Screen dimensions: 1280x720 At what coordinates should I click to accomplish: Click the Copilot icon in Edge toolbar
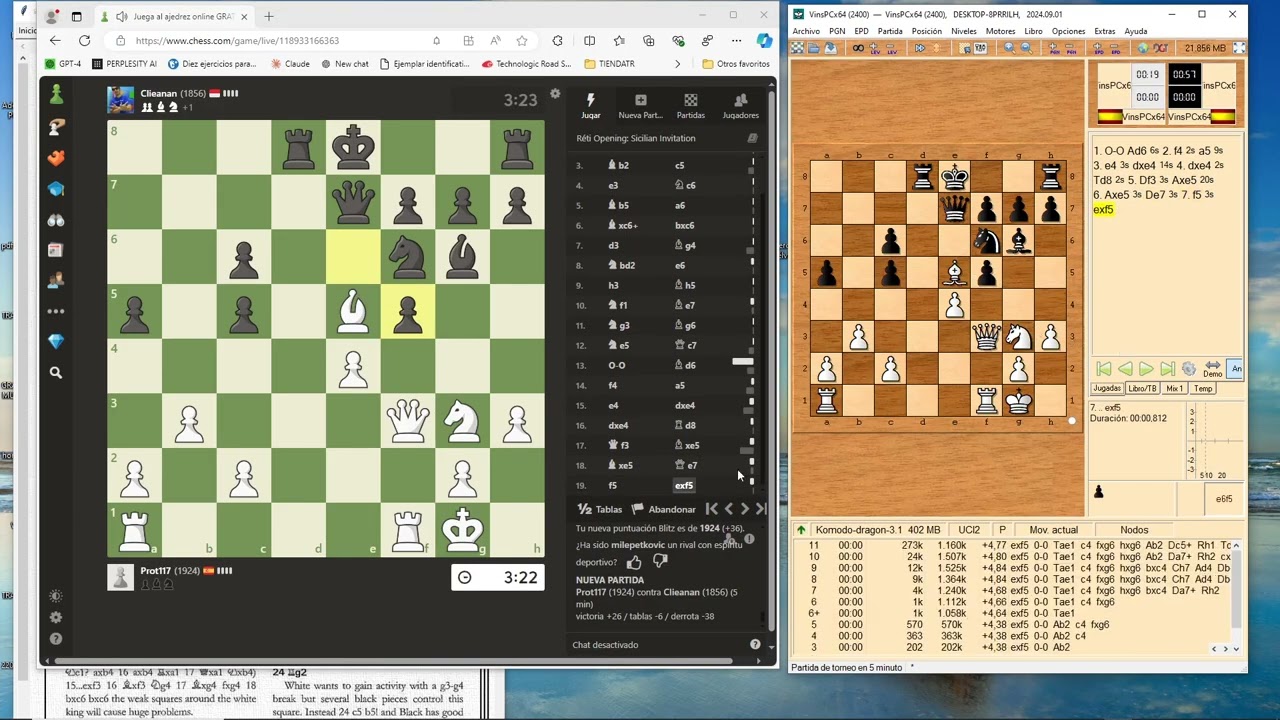(764, 41)
